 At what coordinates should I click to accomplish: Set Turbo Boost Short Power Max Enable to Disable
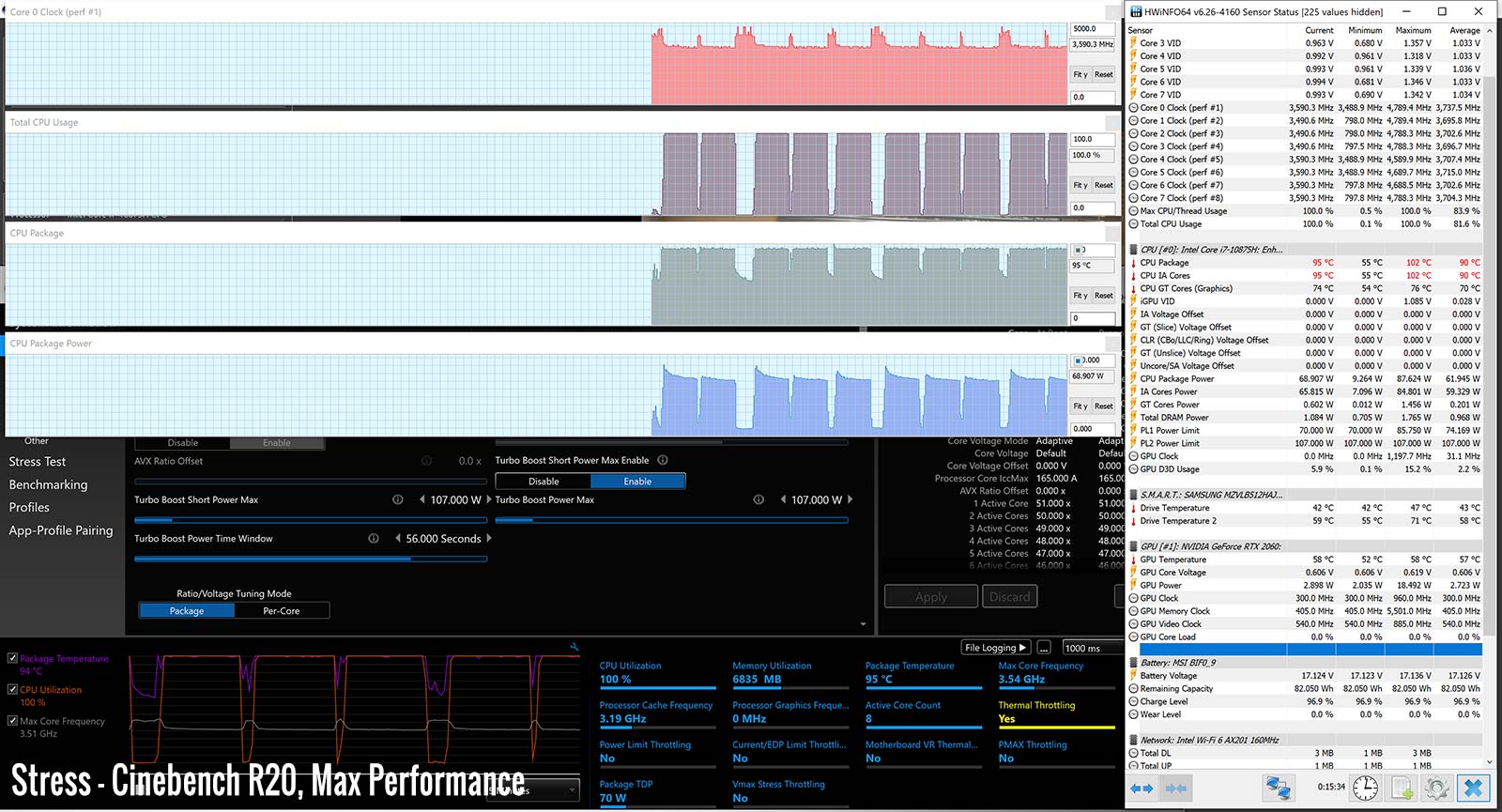544,482
